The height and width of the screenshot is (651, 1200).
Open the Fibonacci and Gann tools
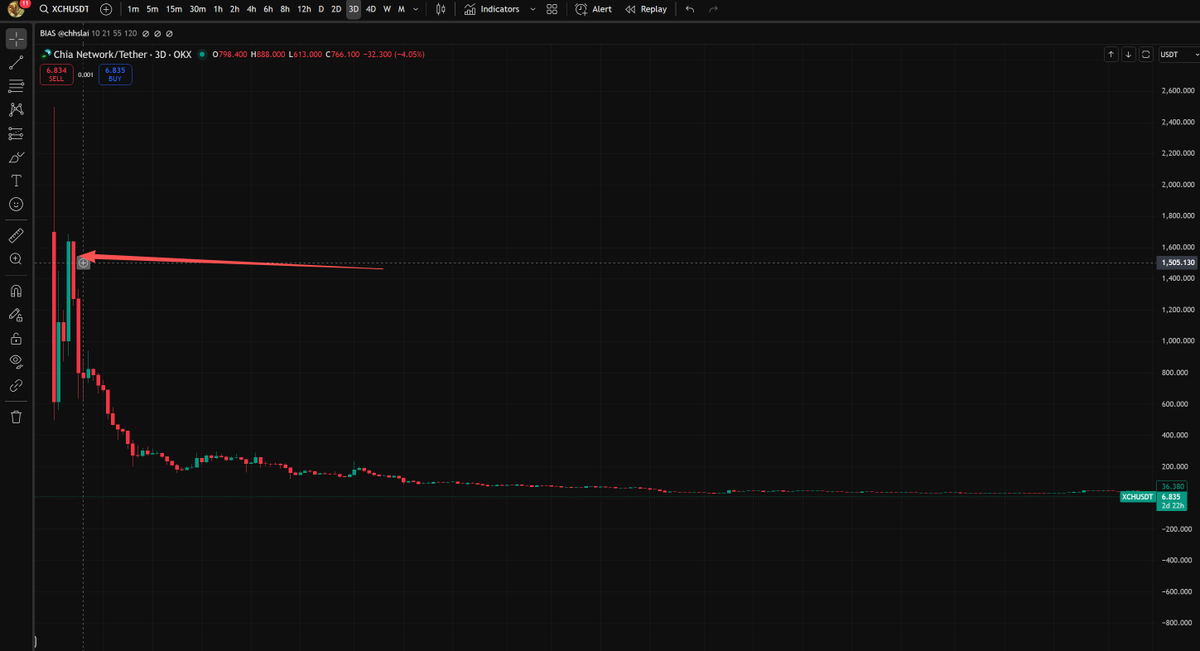coord(16,86)
